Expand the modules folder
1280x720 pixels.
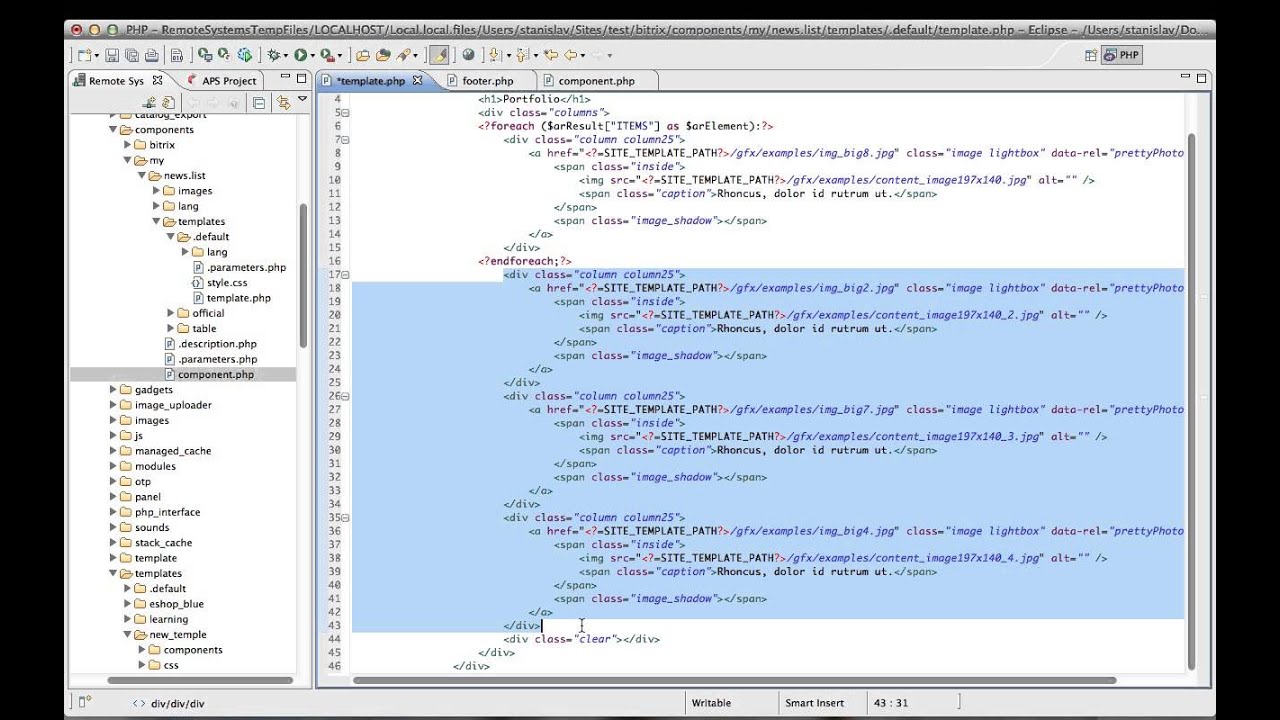coord(113,466)
